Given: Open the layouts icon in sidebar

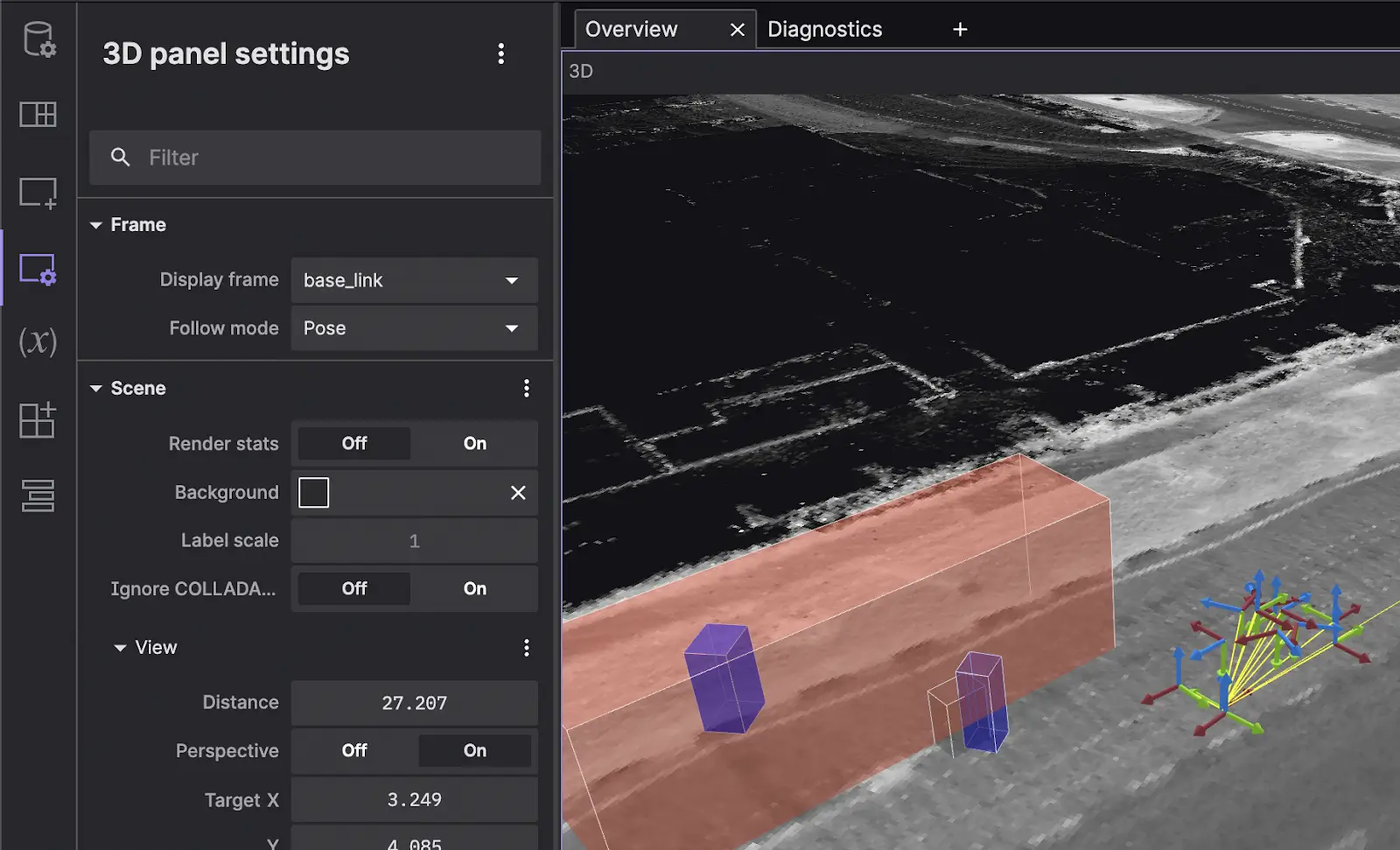Looking at the screenshot, I should click(38, 115).
